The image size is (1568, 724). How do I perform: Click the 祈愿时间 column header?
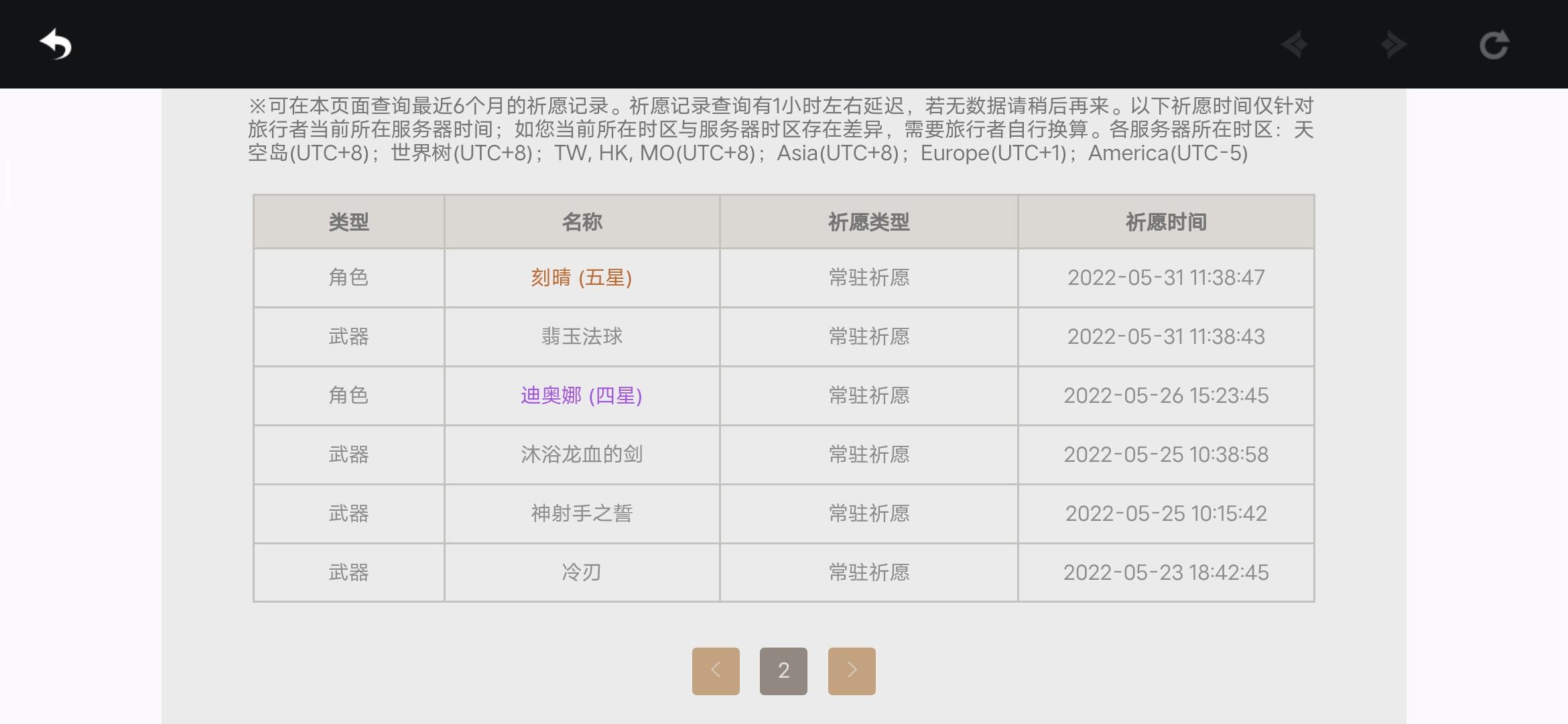click(1166, 222)
